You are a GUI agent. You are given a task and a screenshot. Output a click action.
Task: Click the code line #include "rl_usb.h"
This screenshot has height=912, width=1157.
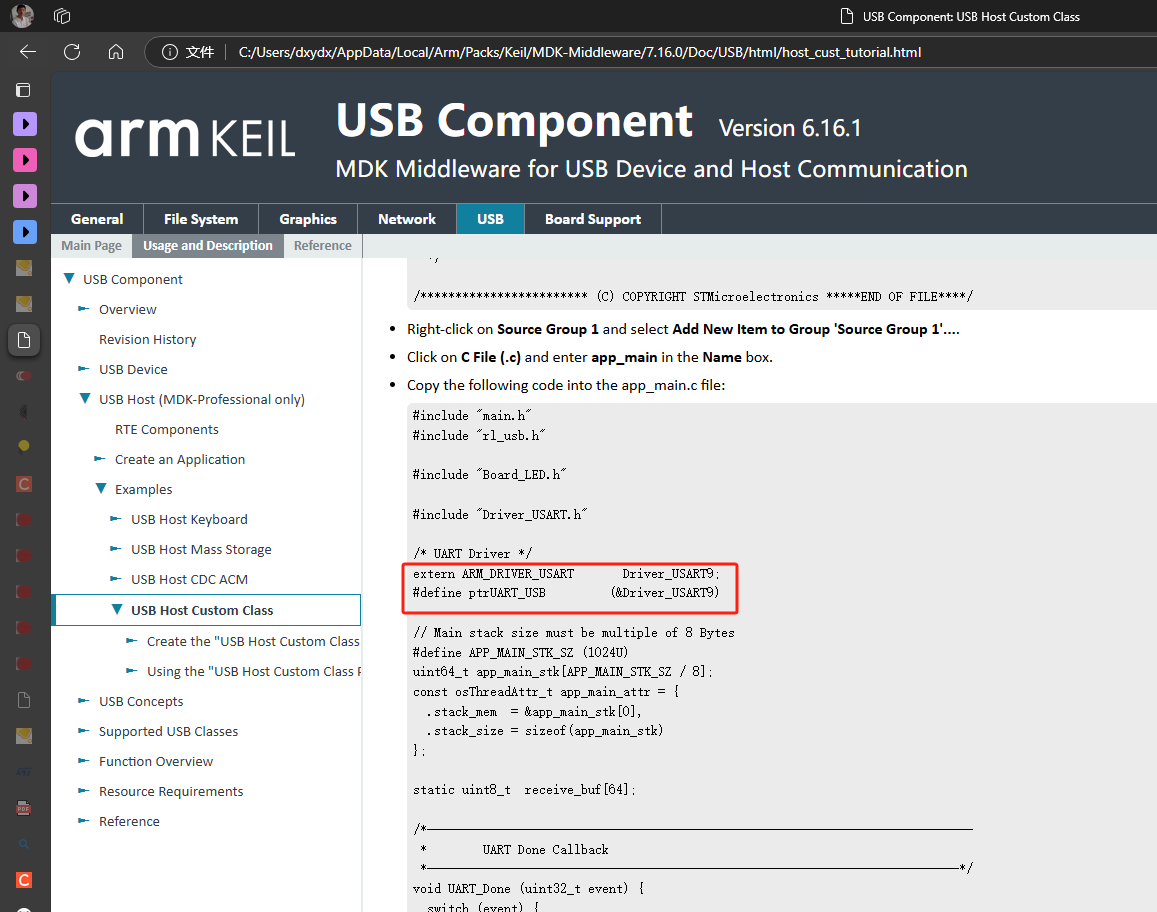478,435
